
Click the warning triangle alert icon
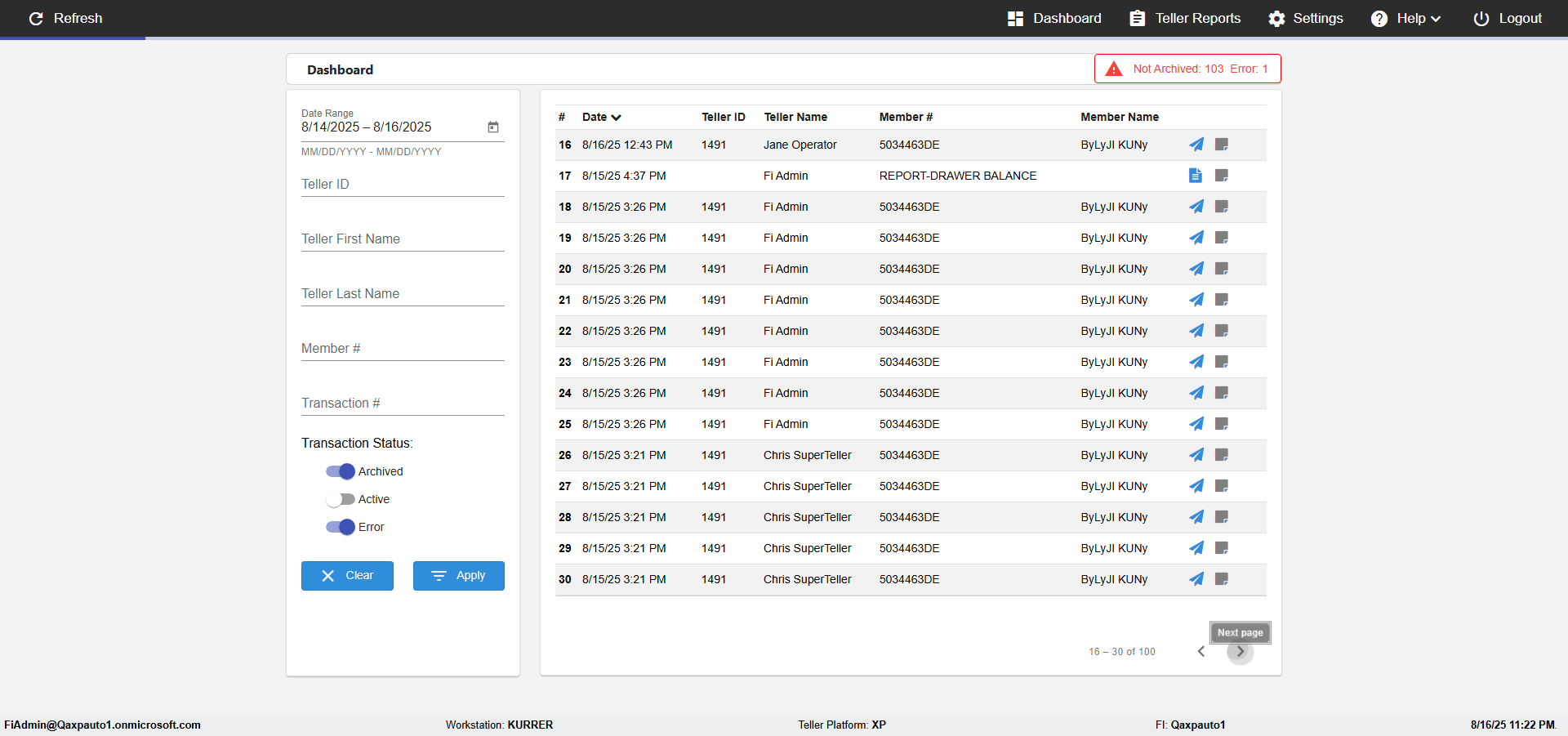point(1114,69)
